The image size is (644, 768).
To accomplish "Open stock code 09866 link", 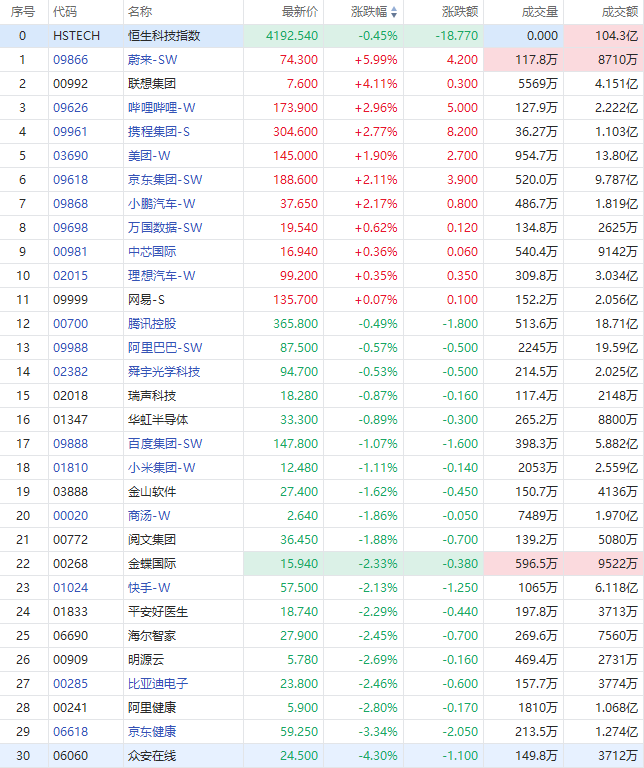I will coord(71,60).
